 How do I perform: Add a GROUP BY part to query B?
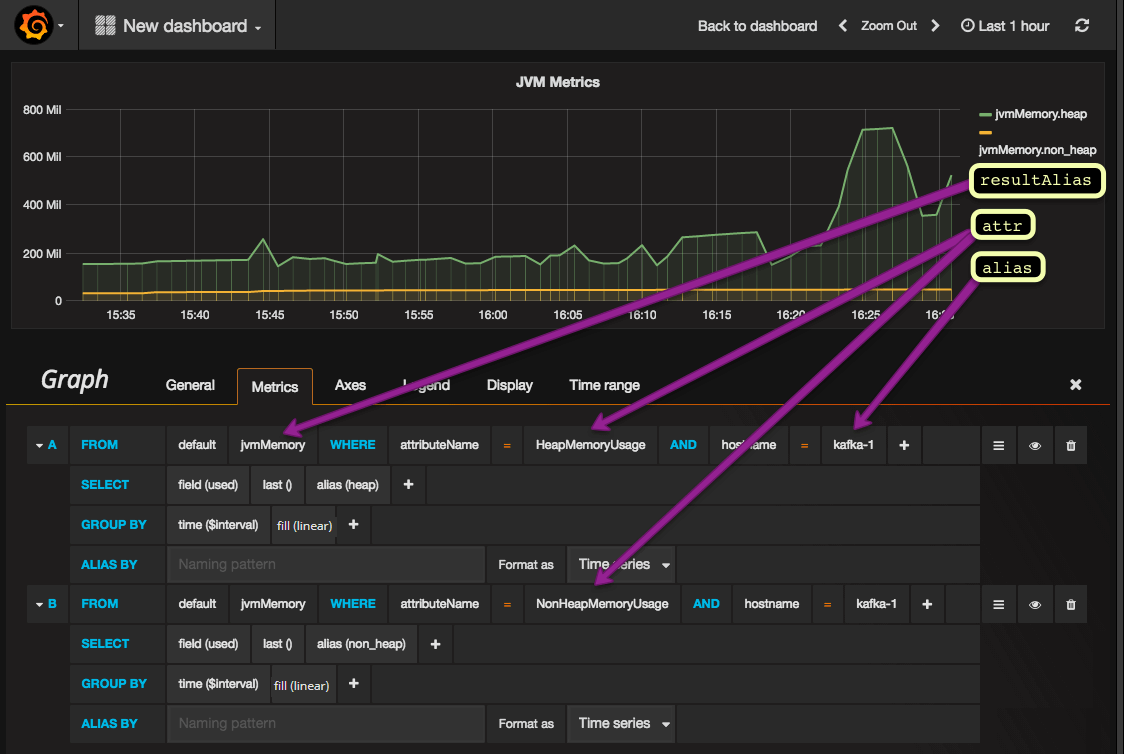pyautogui.click(x=353, y=684)
